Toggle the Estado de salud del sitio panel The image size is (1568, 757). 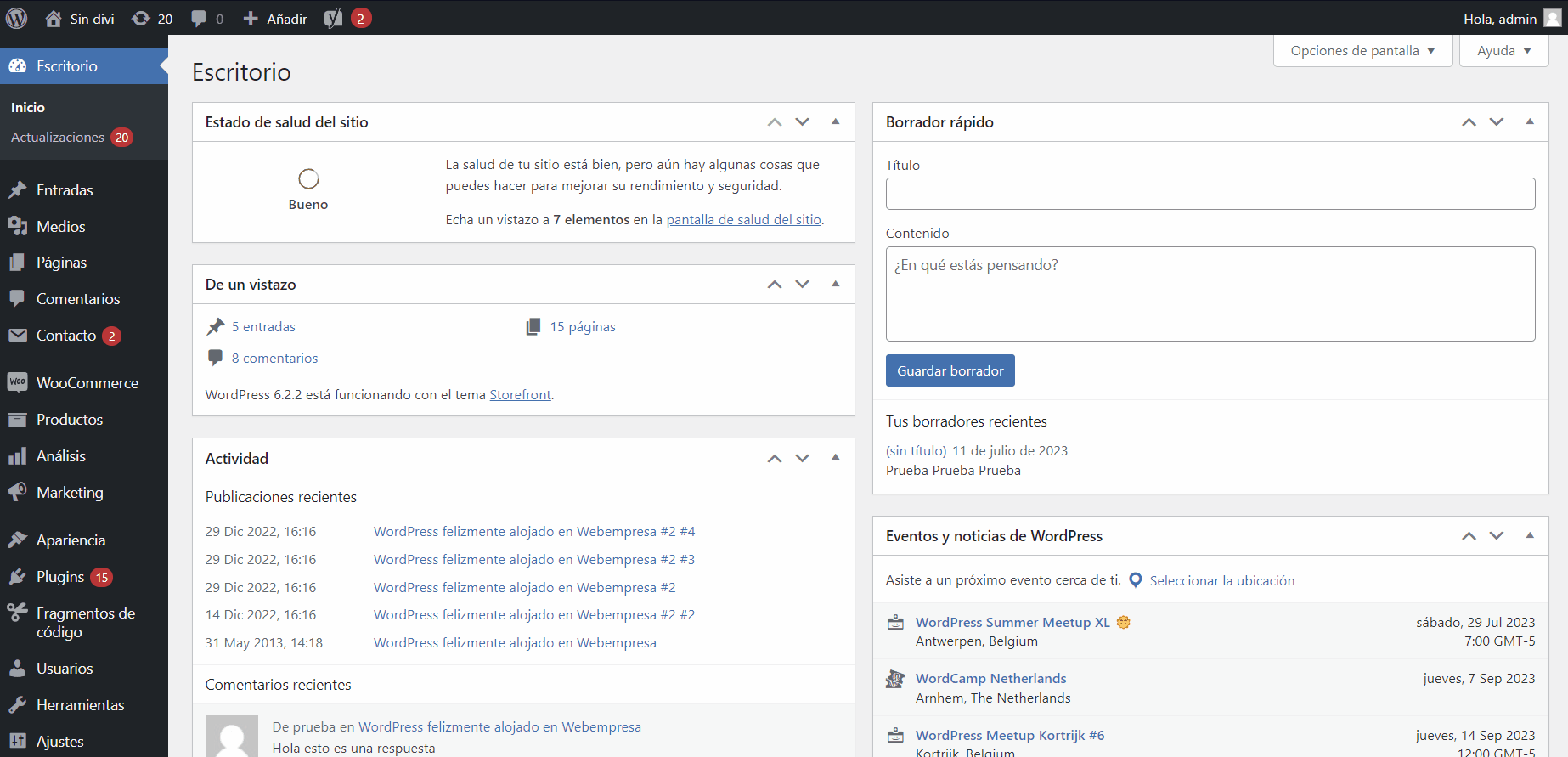pos(836,121)
